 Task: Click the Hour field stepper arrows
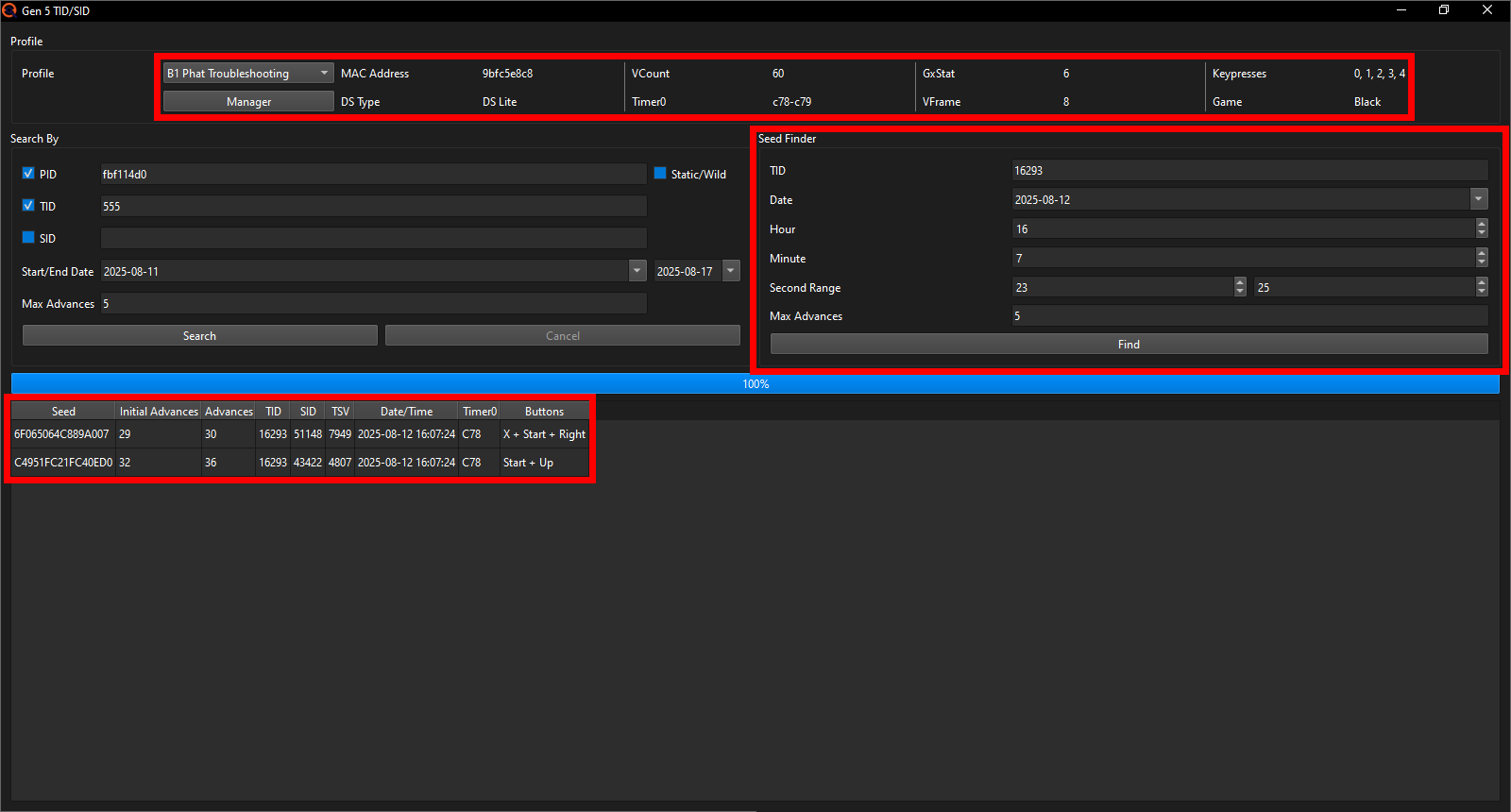[1481, 228]
